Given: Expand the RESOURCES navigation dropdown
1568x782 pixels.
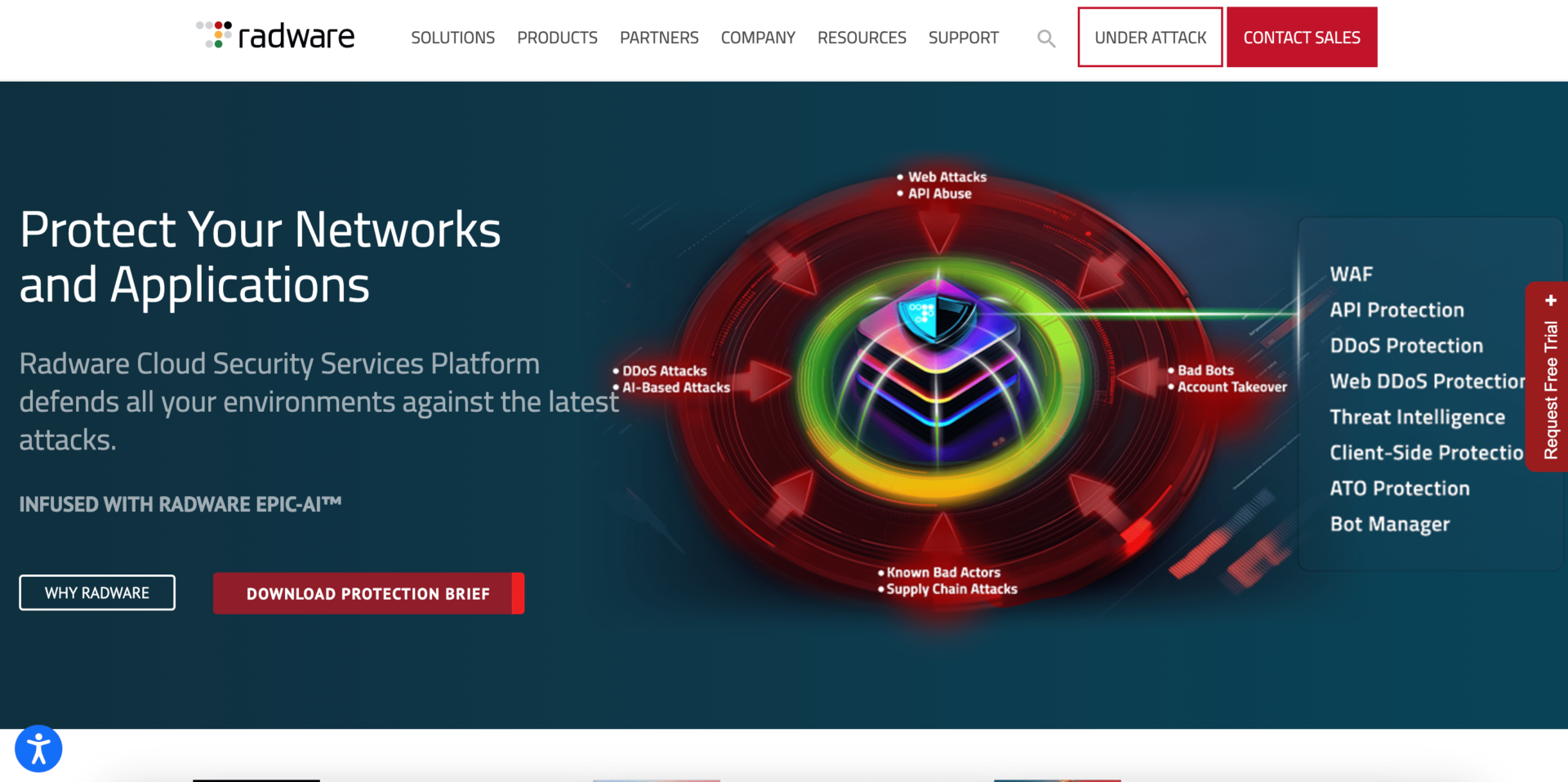Looking at the screenshot, I should pyautogui.click(x=862, y=37).
